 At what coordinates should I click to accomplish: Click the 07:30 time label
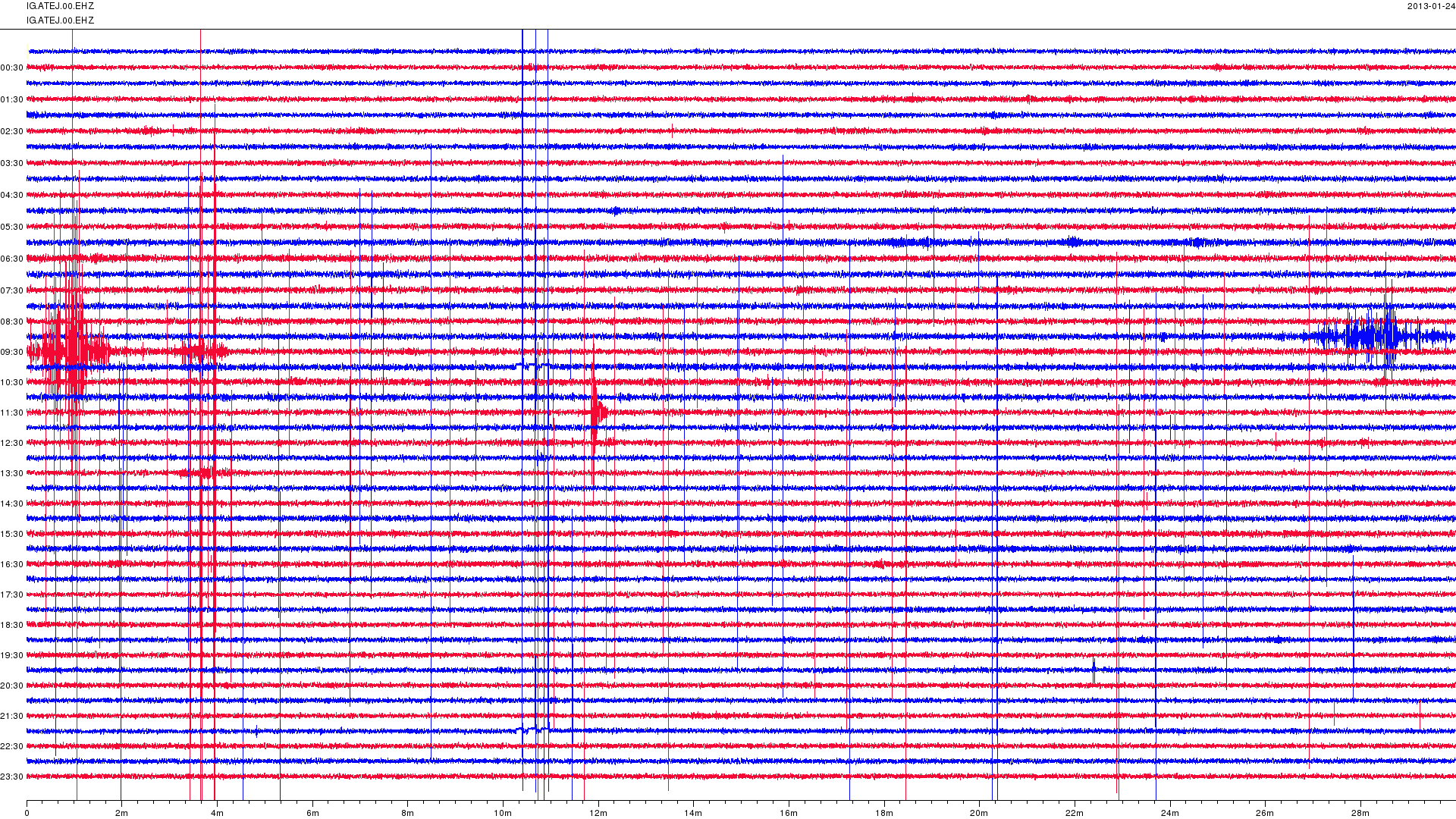[x=11, y=291]
